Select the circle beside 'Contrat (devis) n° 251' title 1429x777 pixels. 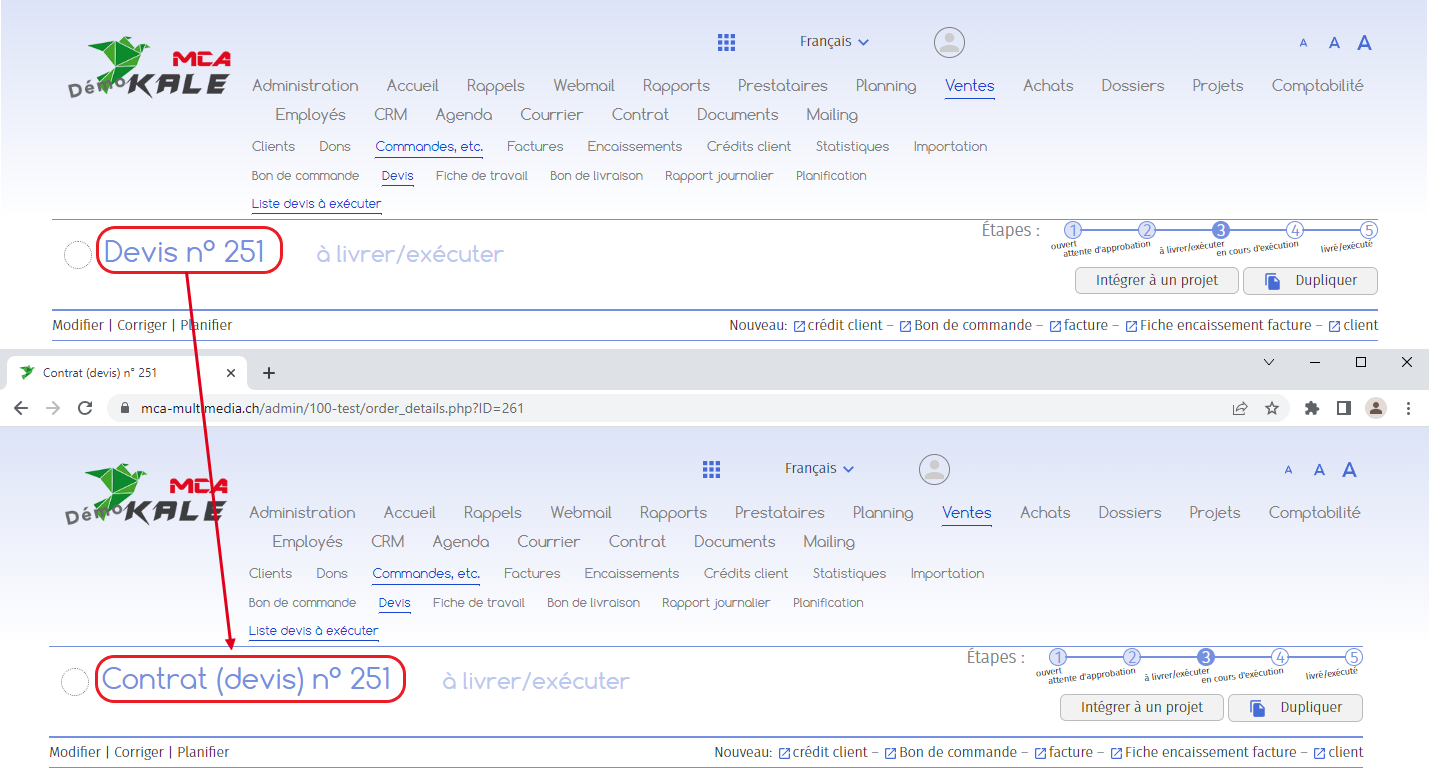(x=76, y=682)
